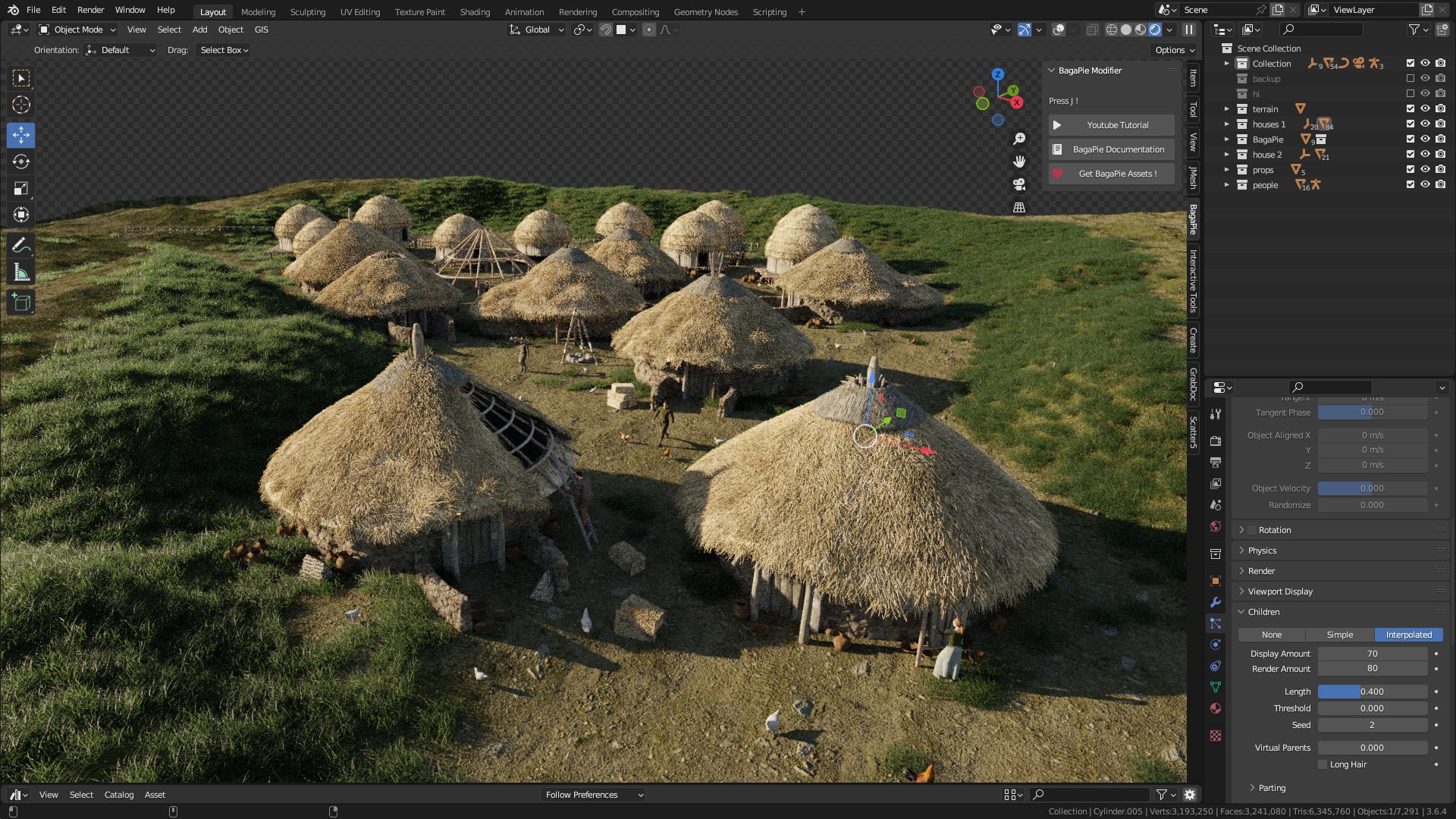Image resolution: width=1456 pixels, height=819 pixels.
Task: Select the Annotate tool
Action: pyautogui.click(x=21, y=245)
